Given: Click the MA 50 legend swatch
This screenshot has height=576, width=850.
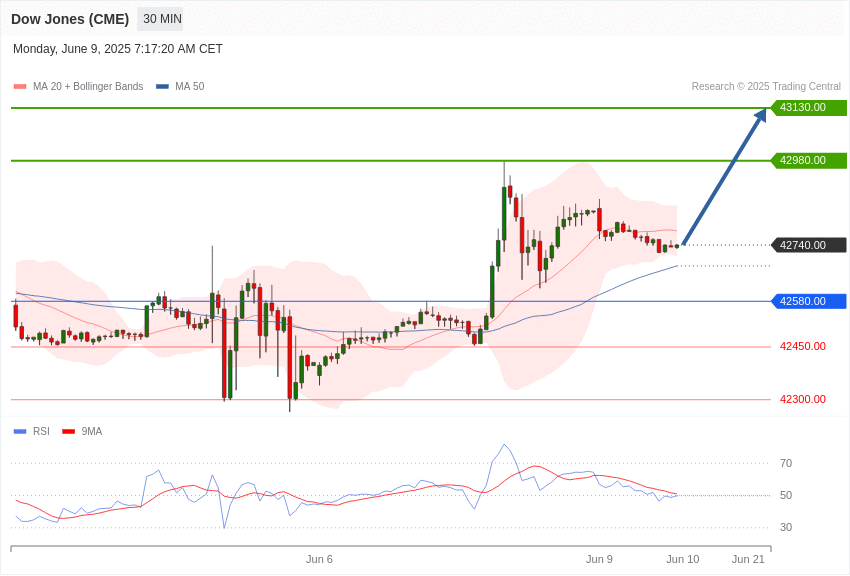Looking at the screenshot, I should 162,86.
